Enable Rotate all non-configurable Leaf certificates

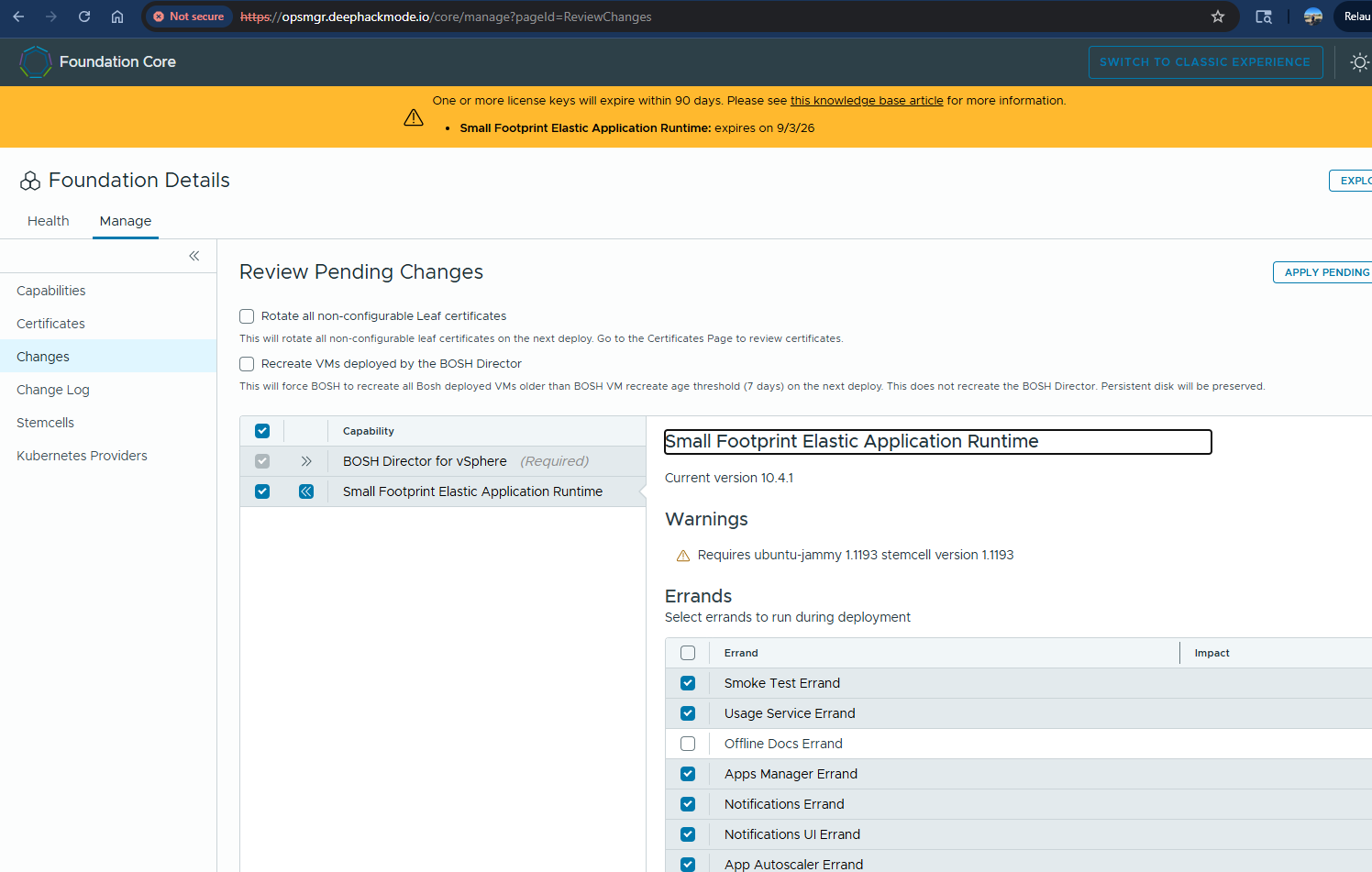[247, 316]
